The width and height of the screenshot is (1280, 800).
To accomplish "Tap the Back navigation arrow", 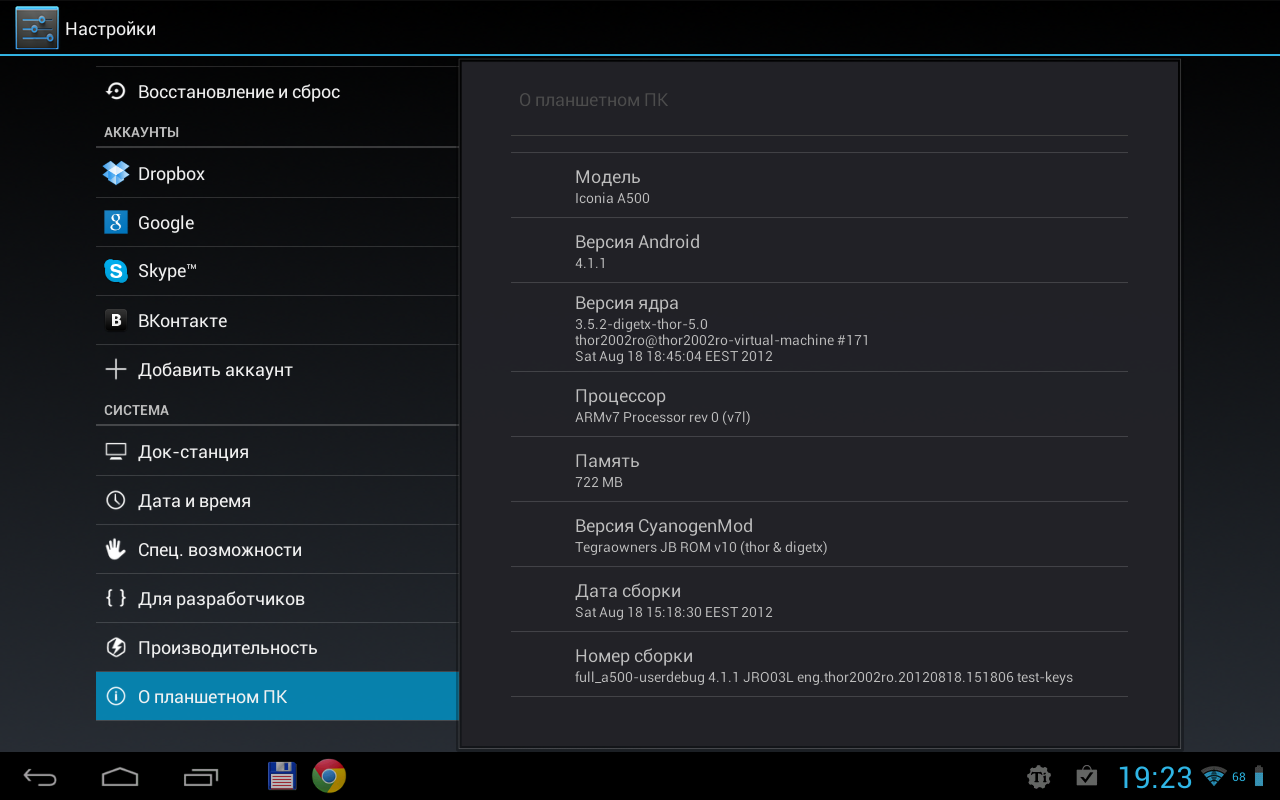I will pos(41,777).
